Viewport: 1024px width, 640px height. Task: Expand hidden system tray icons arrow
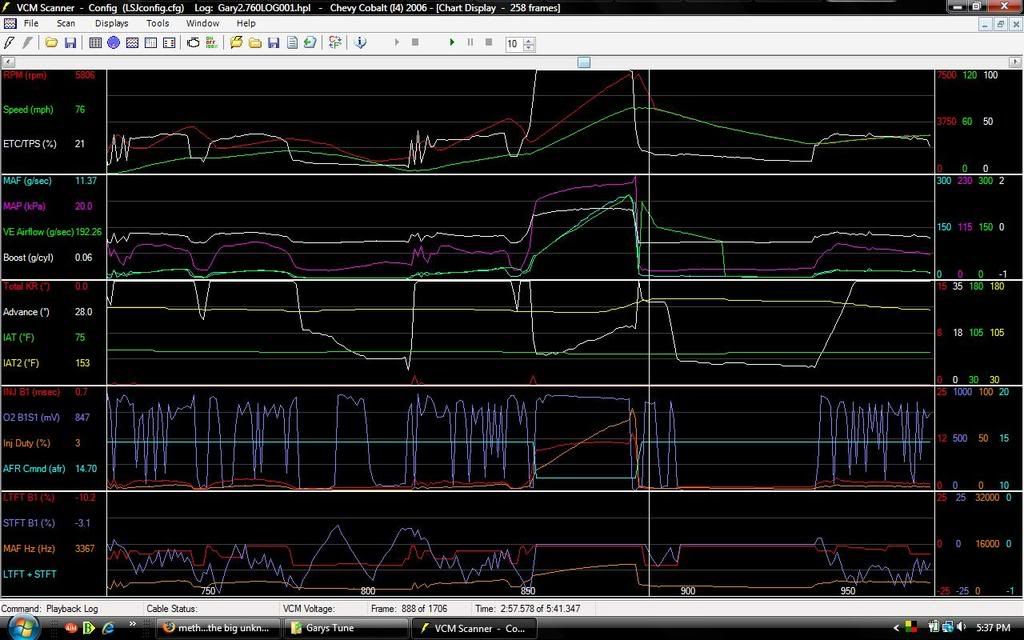pyautogui.click(x=897, y=628)
